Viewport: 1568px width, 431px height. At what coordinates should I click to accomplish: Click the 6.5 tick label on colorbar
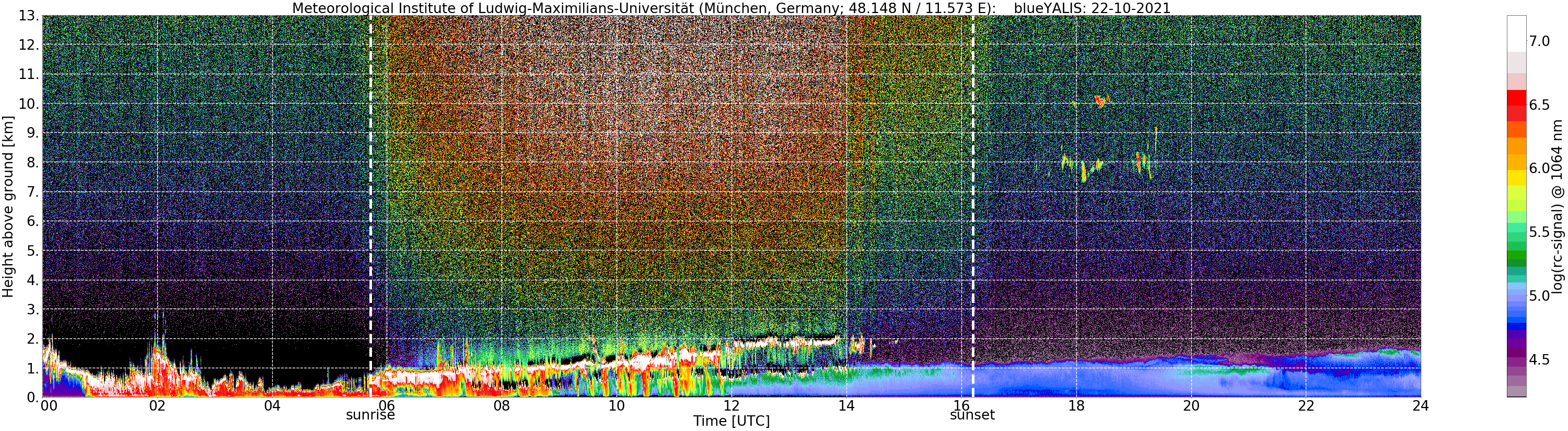pyautogui.click(x=1539, y=105)
